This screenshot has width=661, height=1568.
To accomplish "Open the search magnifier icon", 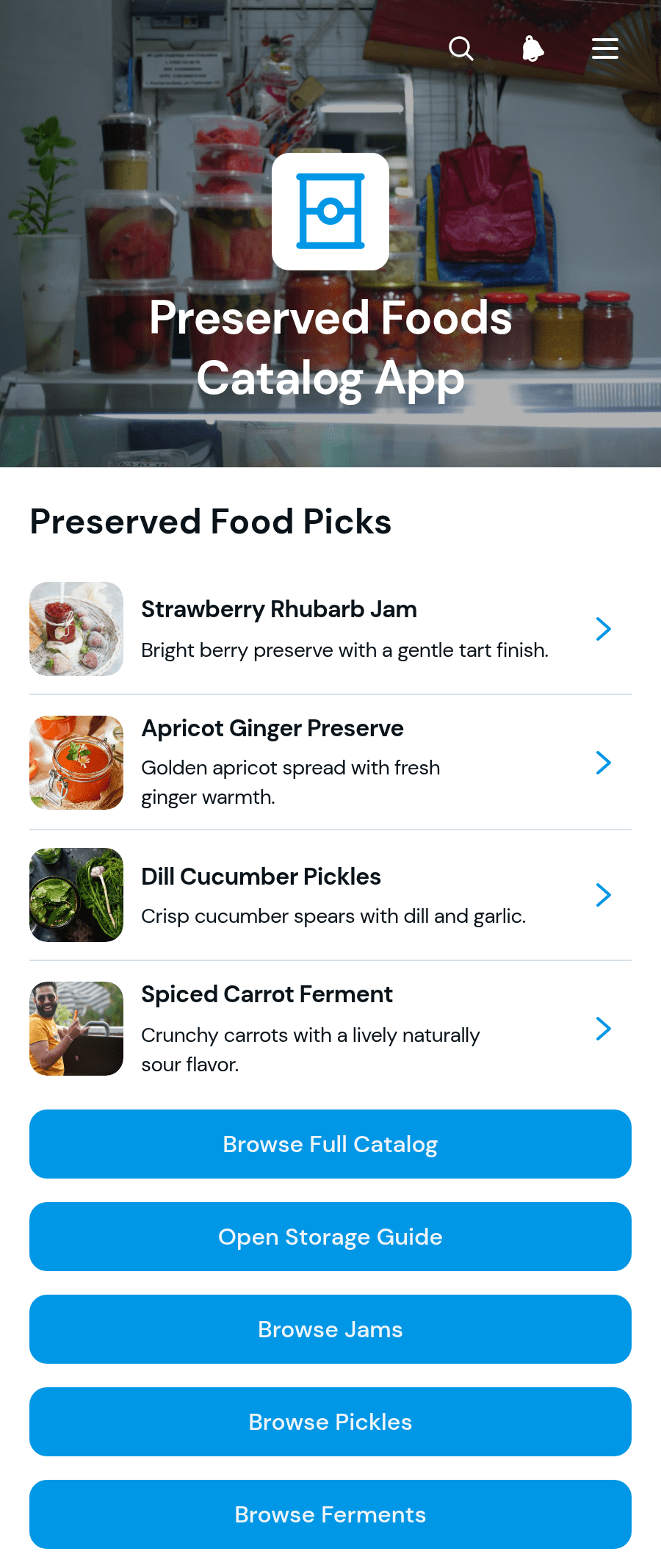I will click(461, 49).
